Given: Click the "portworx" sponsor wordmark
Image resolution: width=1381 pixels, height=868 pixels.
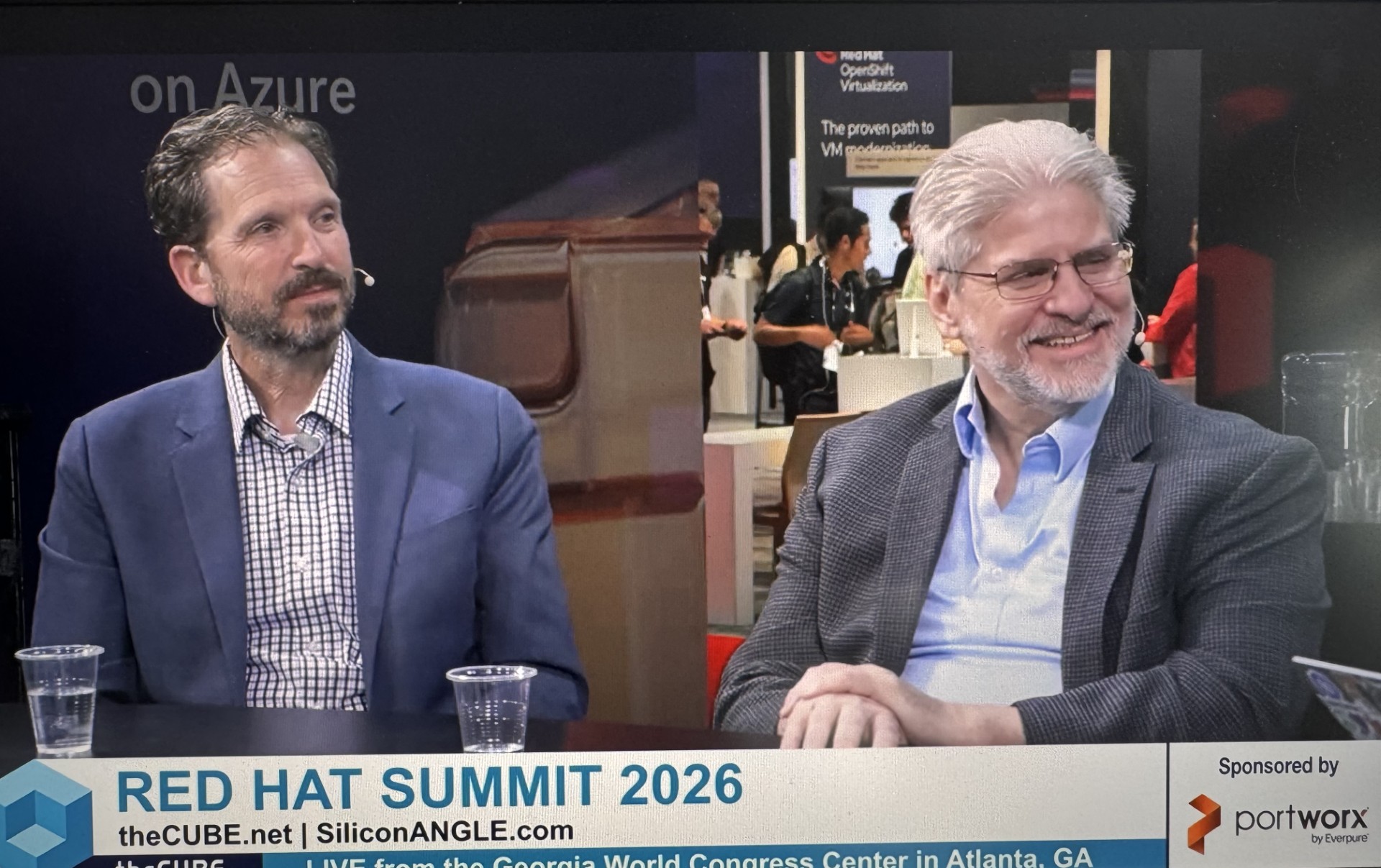Looking at the screenshot, I should (1301, 820).
